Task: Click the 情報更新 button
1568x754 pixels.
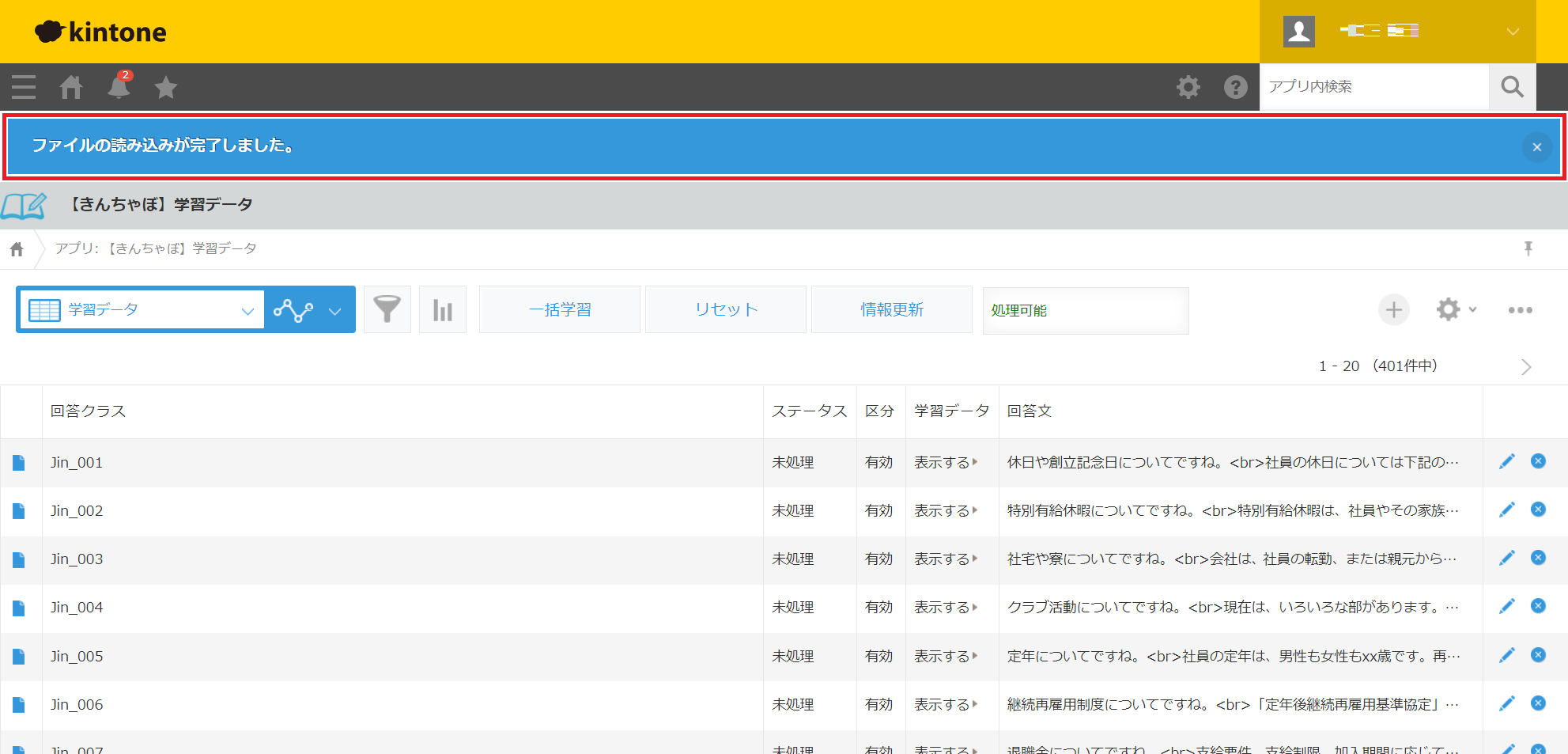Action: coord(892,309)
